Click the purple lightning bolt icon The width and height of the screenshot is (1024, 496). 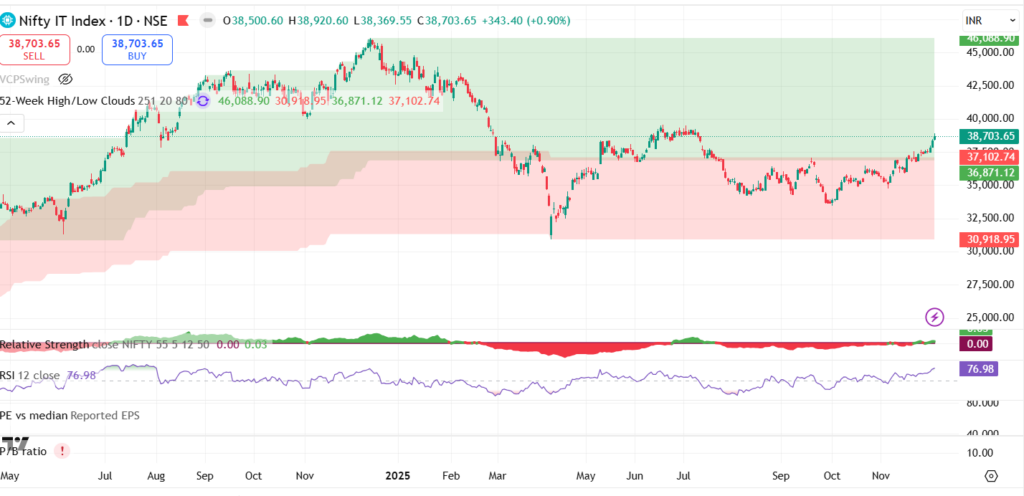click(935, 317)
